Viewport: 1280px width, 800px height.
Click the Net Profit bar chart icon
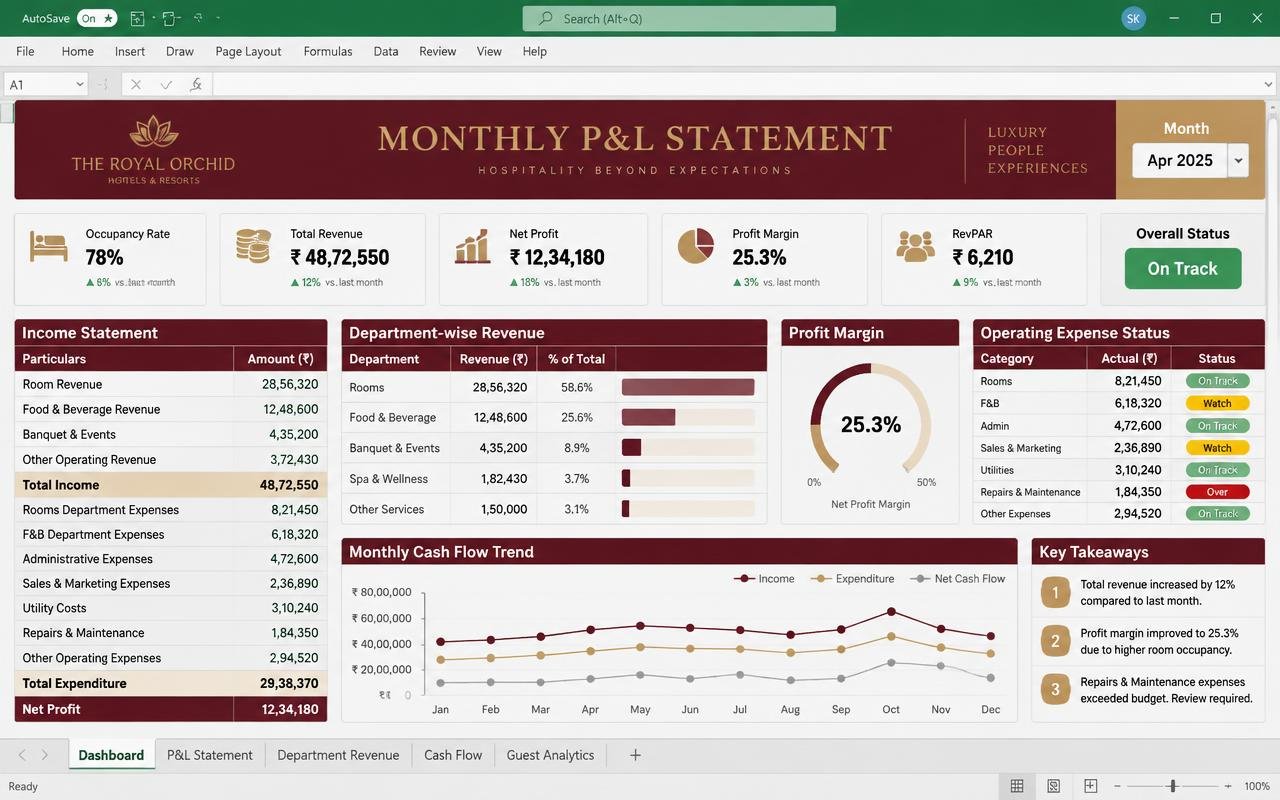[x=472, y=246]
